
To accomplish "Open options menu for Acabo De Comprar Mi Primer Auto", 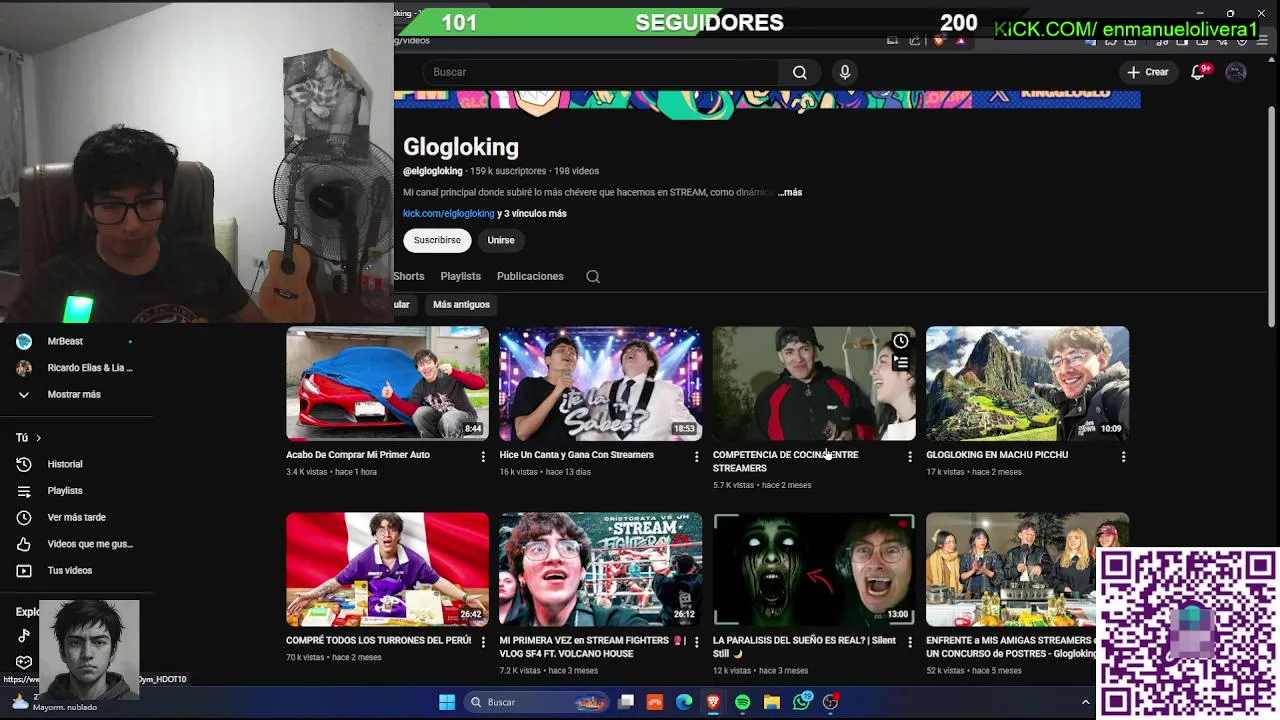I will pos(483,456).
